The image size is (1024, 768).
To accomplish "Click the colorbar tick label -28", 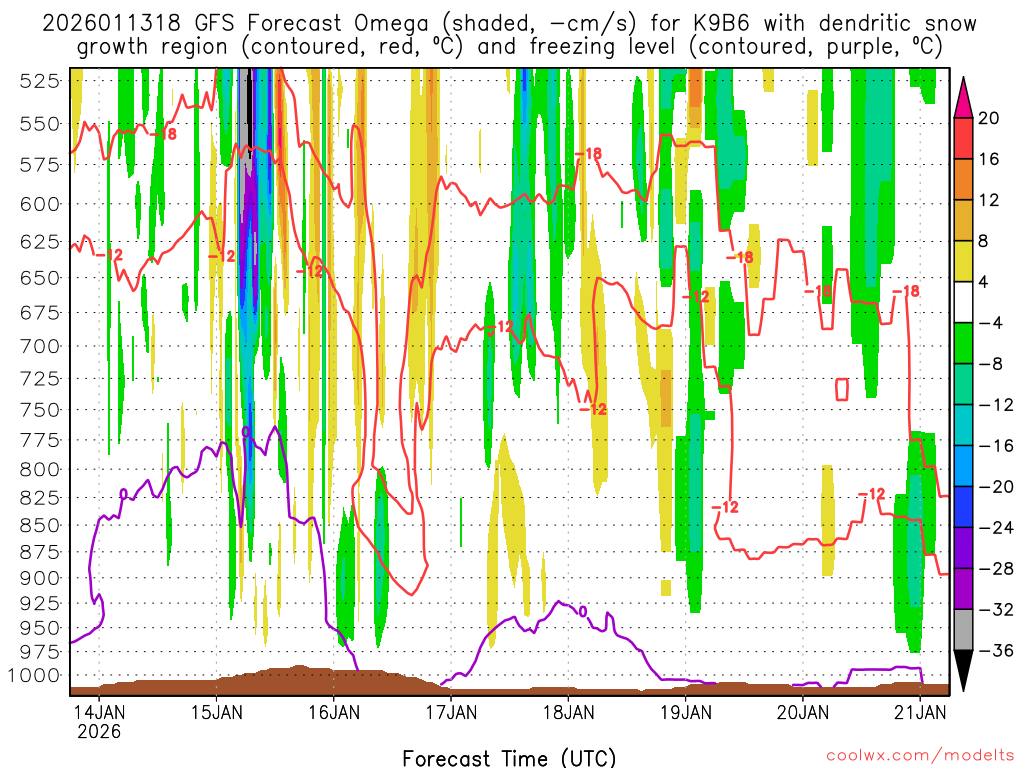I will pyautogui.click(x=996, y=569).
